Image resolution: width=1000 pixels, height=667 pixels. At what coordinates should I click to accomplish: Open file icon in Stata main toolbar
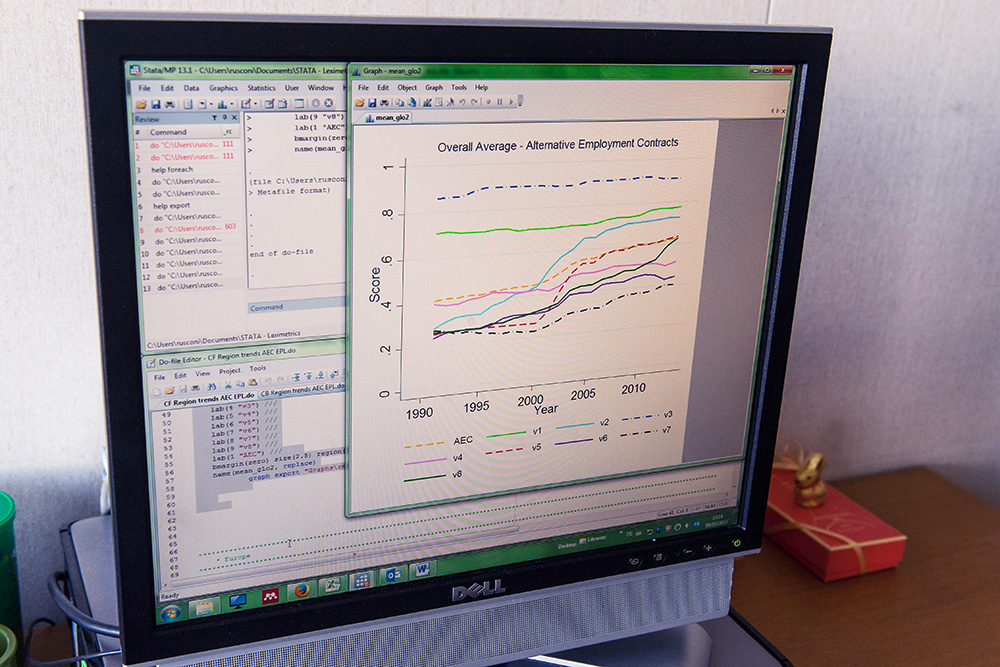coord(141,104)
